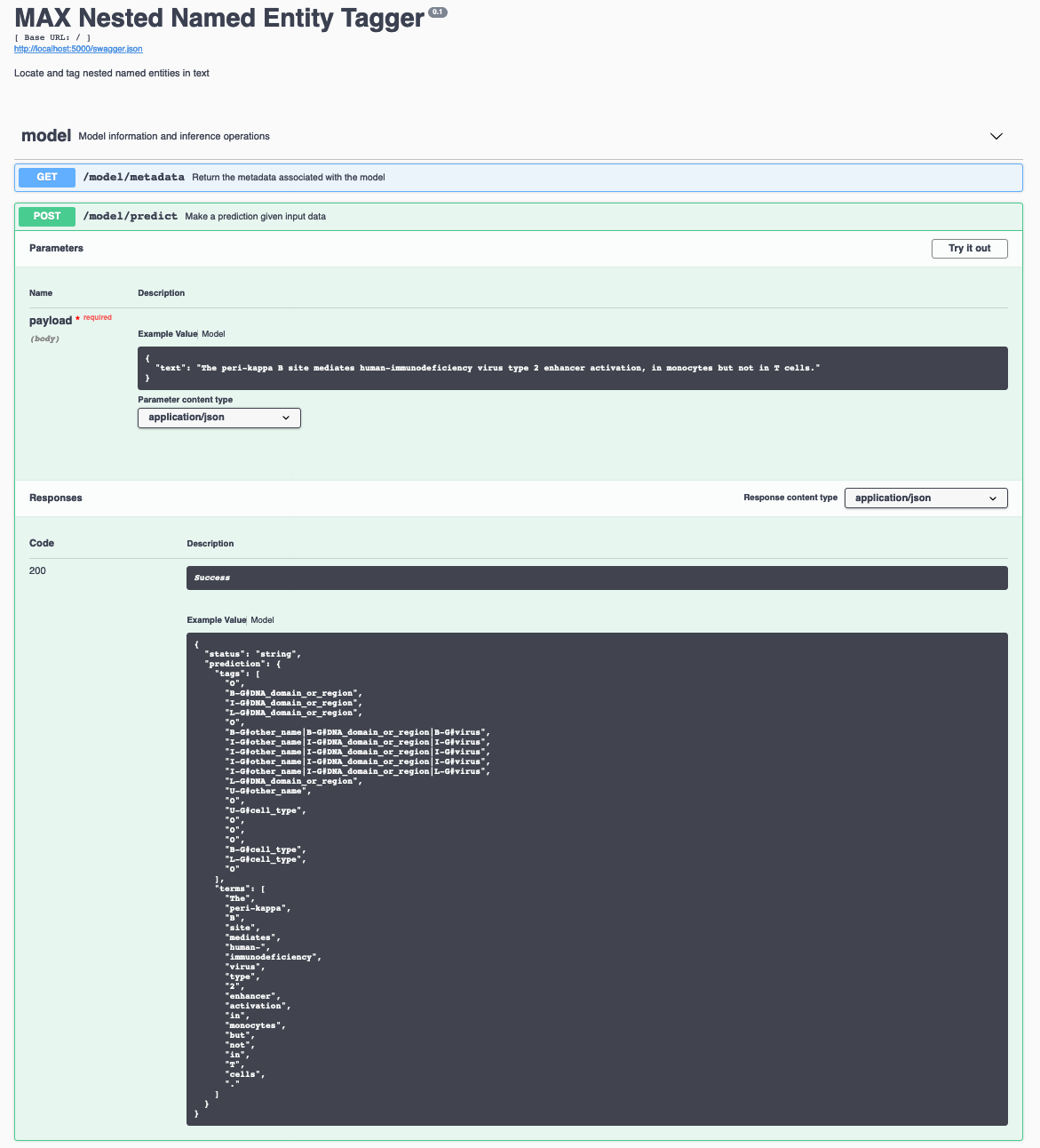Click the Parameters section header
1040x1148 pixels.
57,249
